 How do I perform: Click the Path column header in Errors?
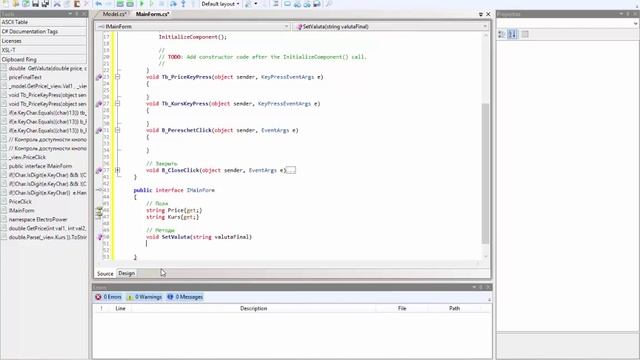(x=454, y=309)
